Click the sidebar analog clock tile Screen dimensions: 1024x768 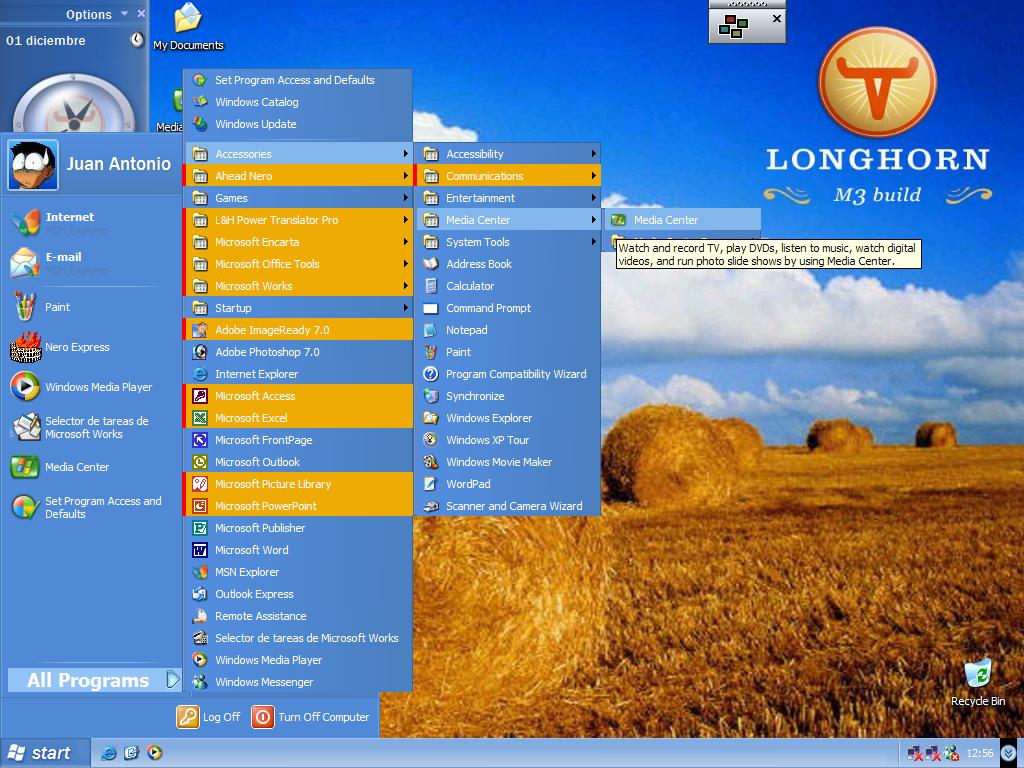click(x=74, y=104)
